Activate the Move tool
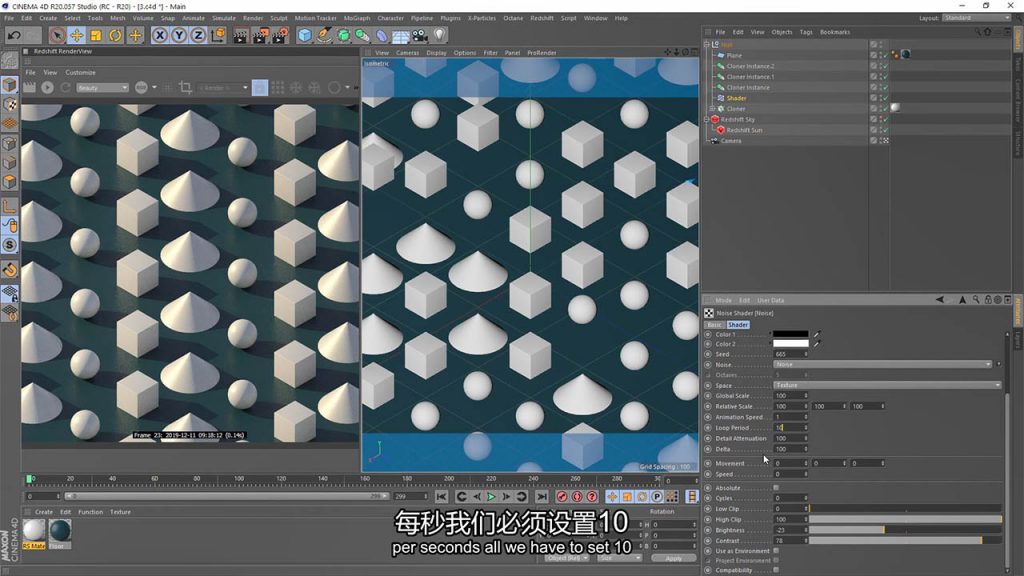This screenshot has width=1024, height=576. 76,35
